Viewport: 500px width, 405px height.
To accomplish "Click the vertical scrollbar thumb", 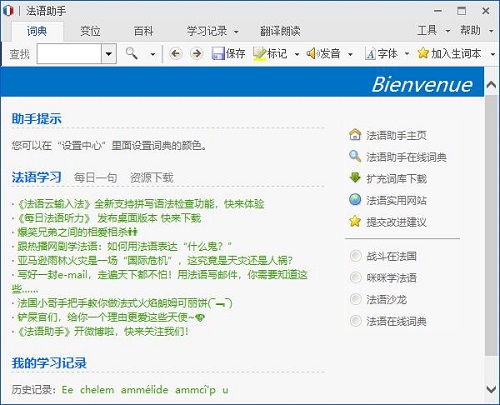I will point(491,225).
